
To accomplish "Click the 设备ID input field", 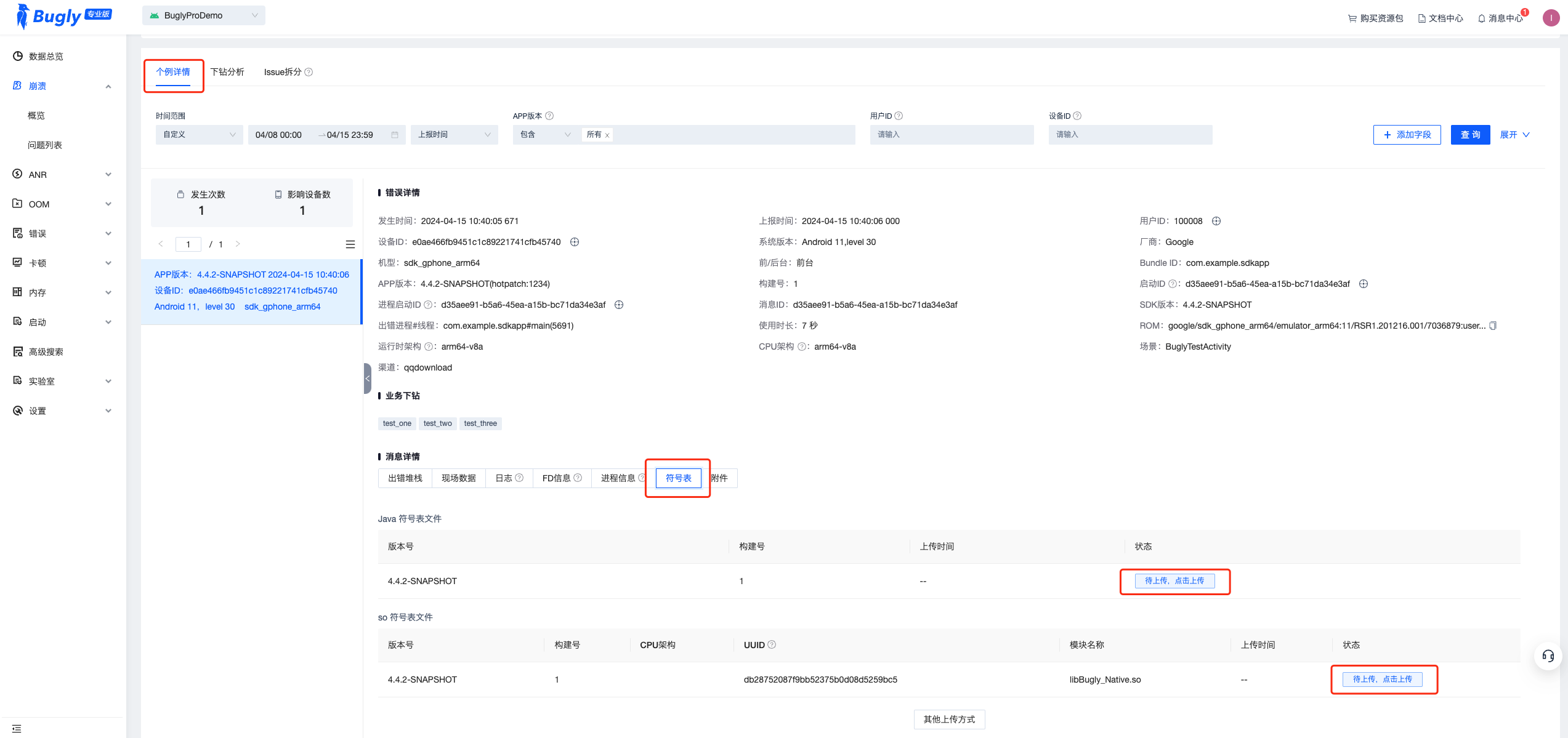I will click(1130, 135).
